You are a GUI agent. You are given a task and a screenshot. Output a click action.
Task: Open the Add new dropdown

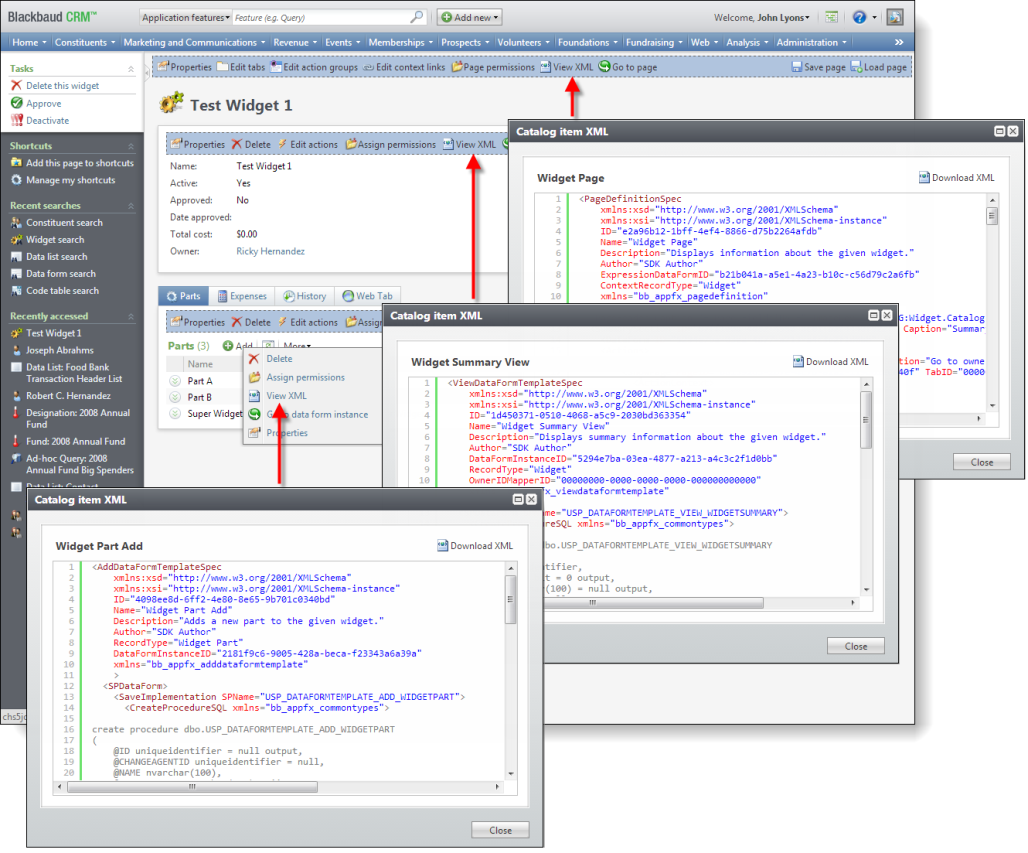click(x=469, y=17)
